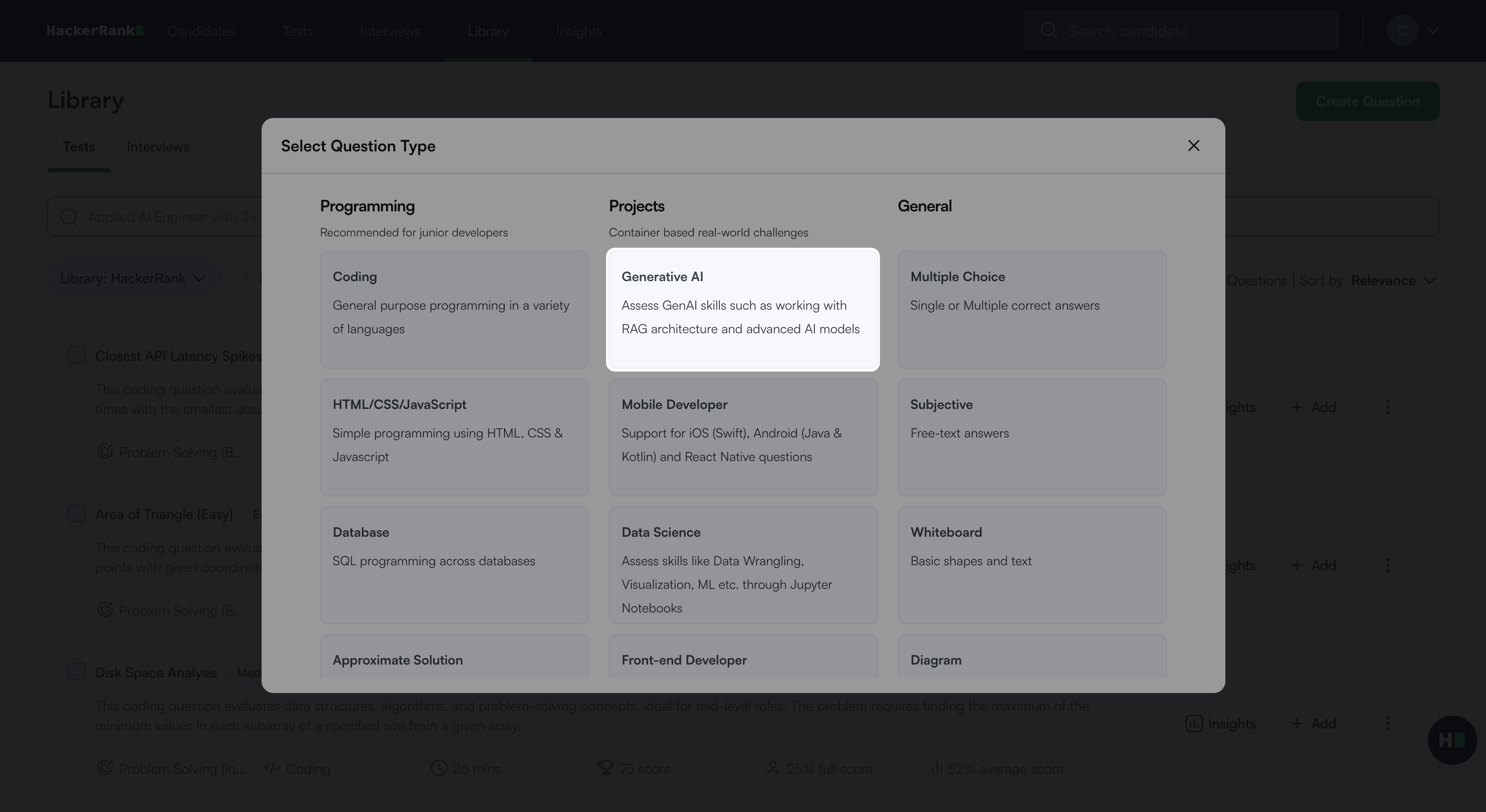This screenshot has height=812, width=1486.
Task: Open the Area of Triangle (Easy) question
Action: [x=164, y=515]
